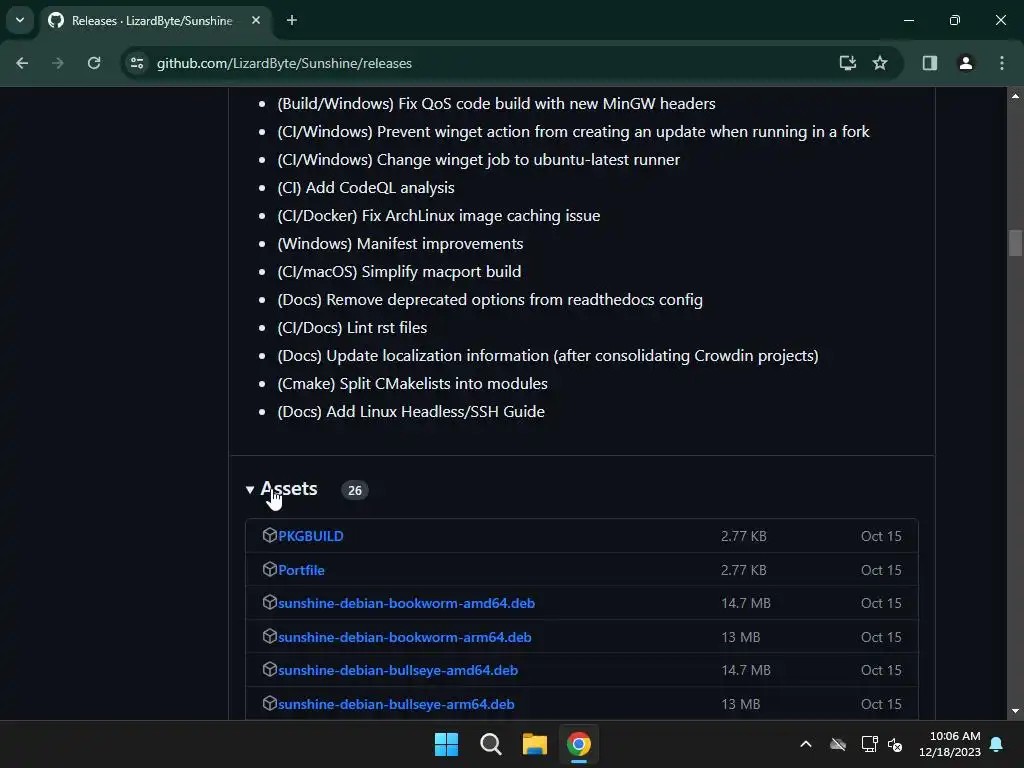Open network display tray icon
Screen dimensions: 1024x768
[869, 744]
